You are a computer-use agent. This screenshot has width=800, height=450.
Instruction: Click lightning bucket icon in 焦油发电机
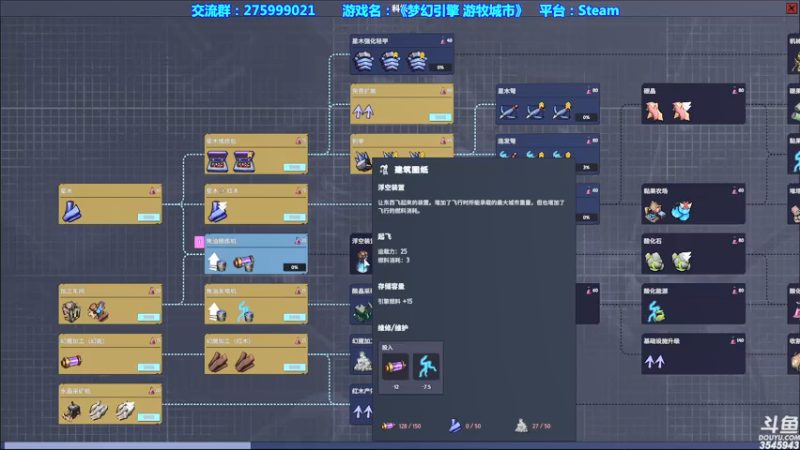click(x=244, y=311)
